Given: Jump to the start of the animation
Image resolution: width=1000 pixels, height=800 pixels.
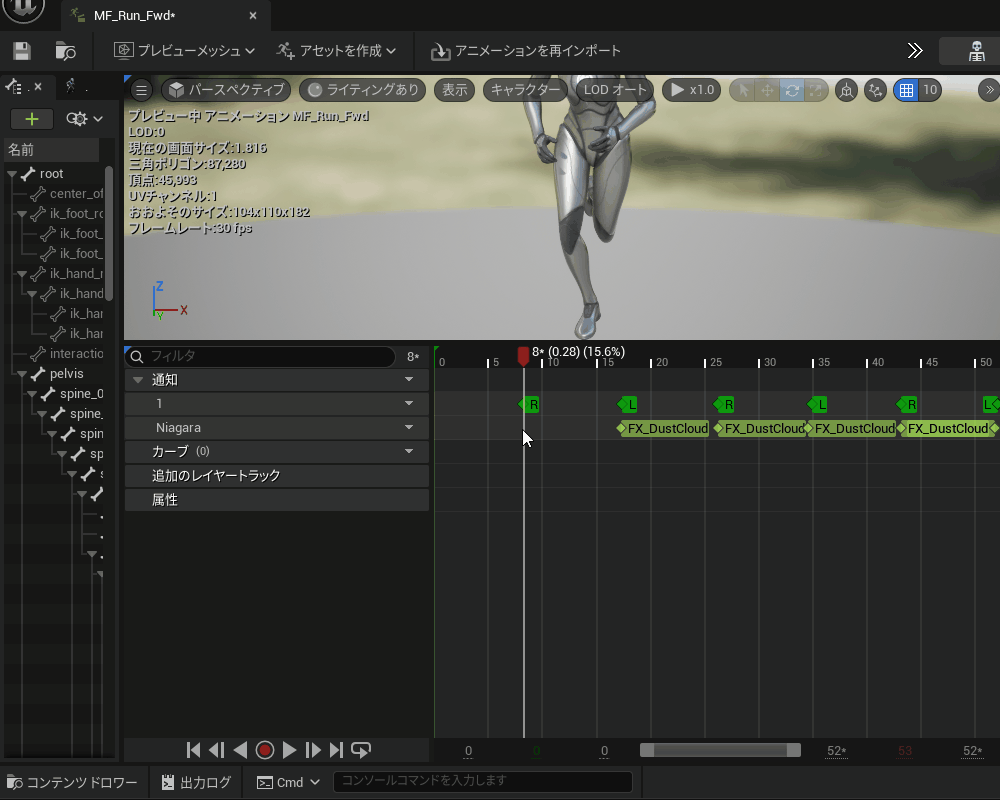Looking at the screenshot, I should [194, 750].
